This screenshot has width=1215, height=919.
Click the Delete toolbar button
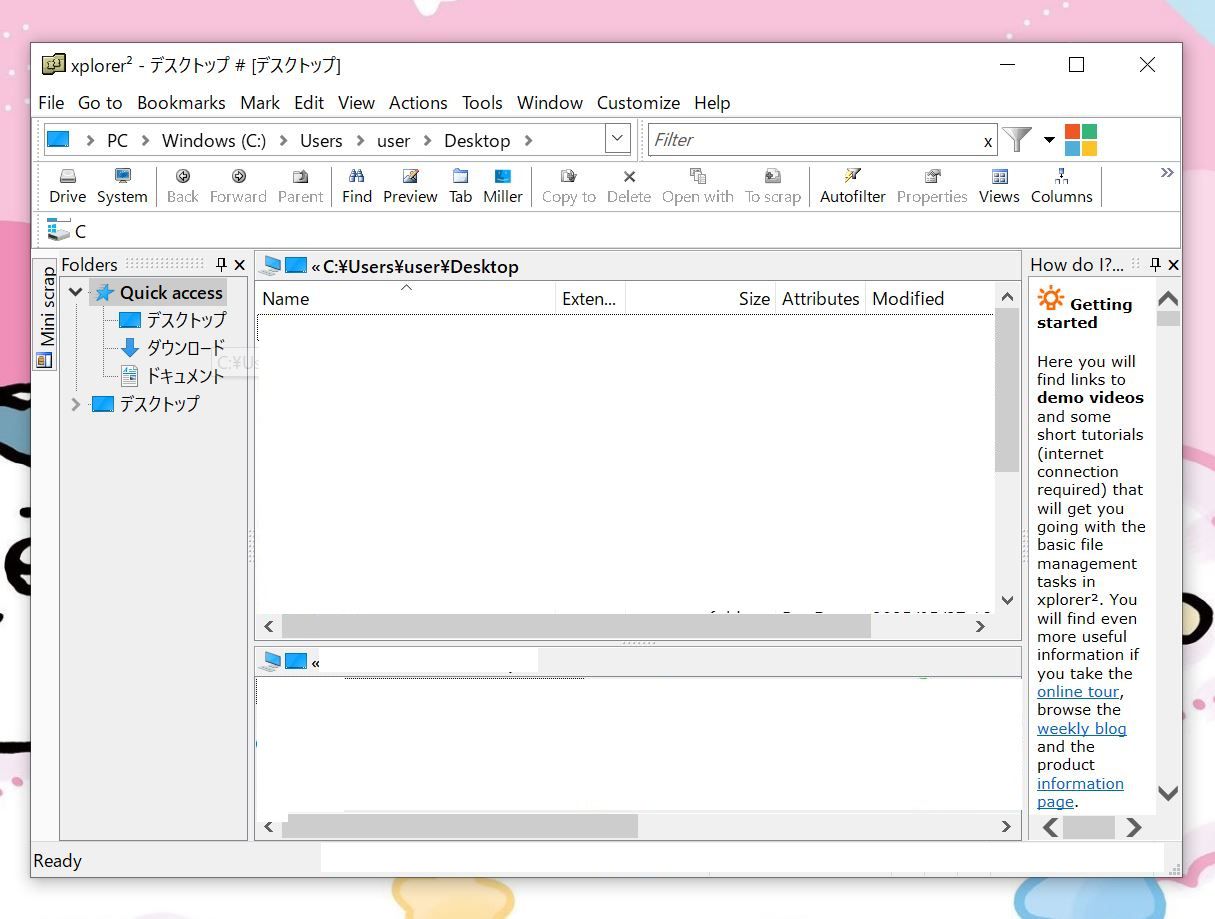[629, 186]
